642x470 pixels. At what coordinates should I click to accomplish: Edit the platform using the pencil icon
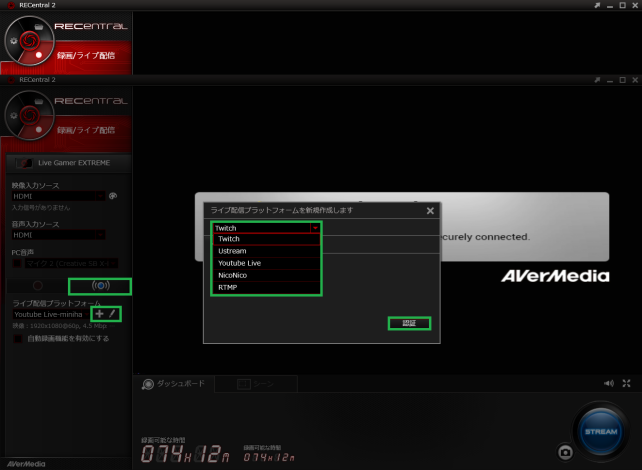point(112,314)
